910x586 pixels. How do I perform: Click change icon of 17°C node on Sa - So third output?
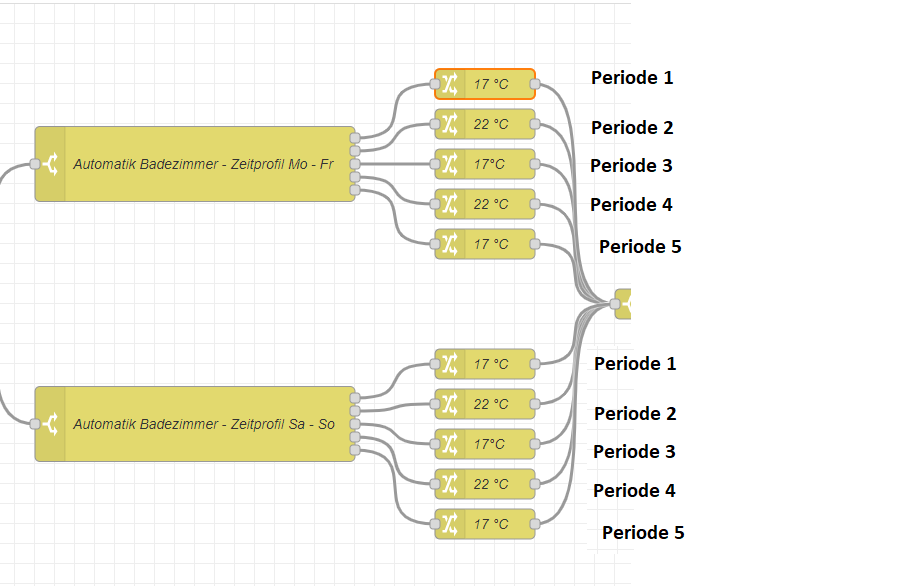click(450, 444)
